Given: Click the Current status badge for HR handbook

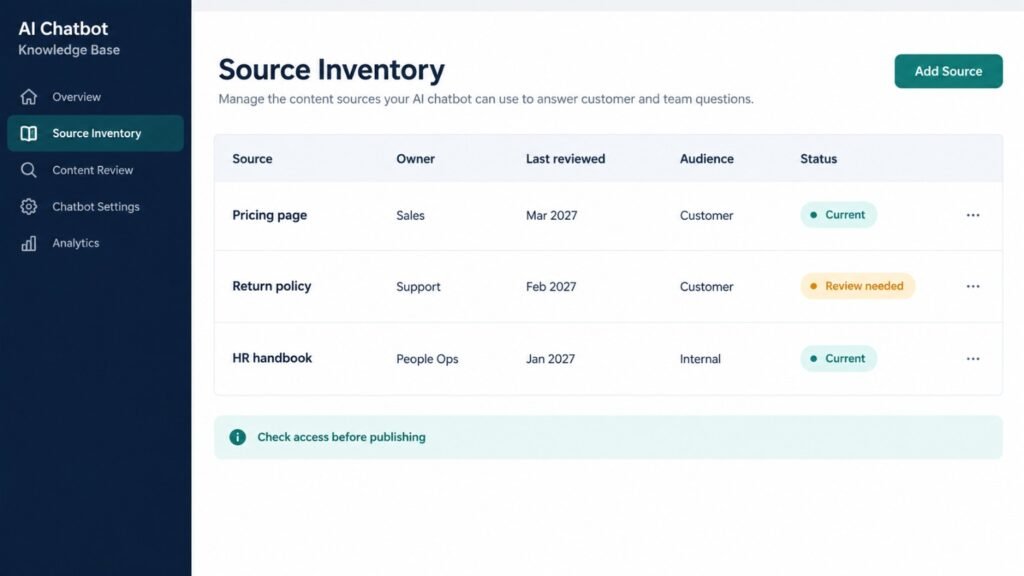Looking at the screenshot, I should click(839, 359).
